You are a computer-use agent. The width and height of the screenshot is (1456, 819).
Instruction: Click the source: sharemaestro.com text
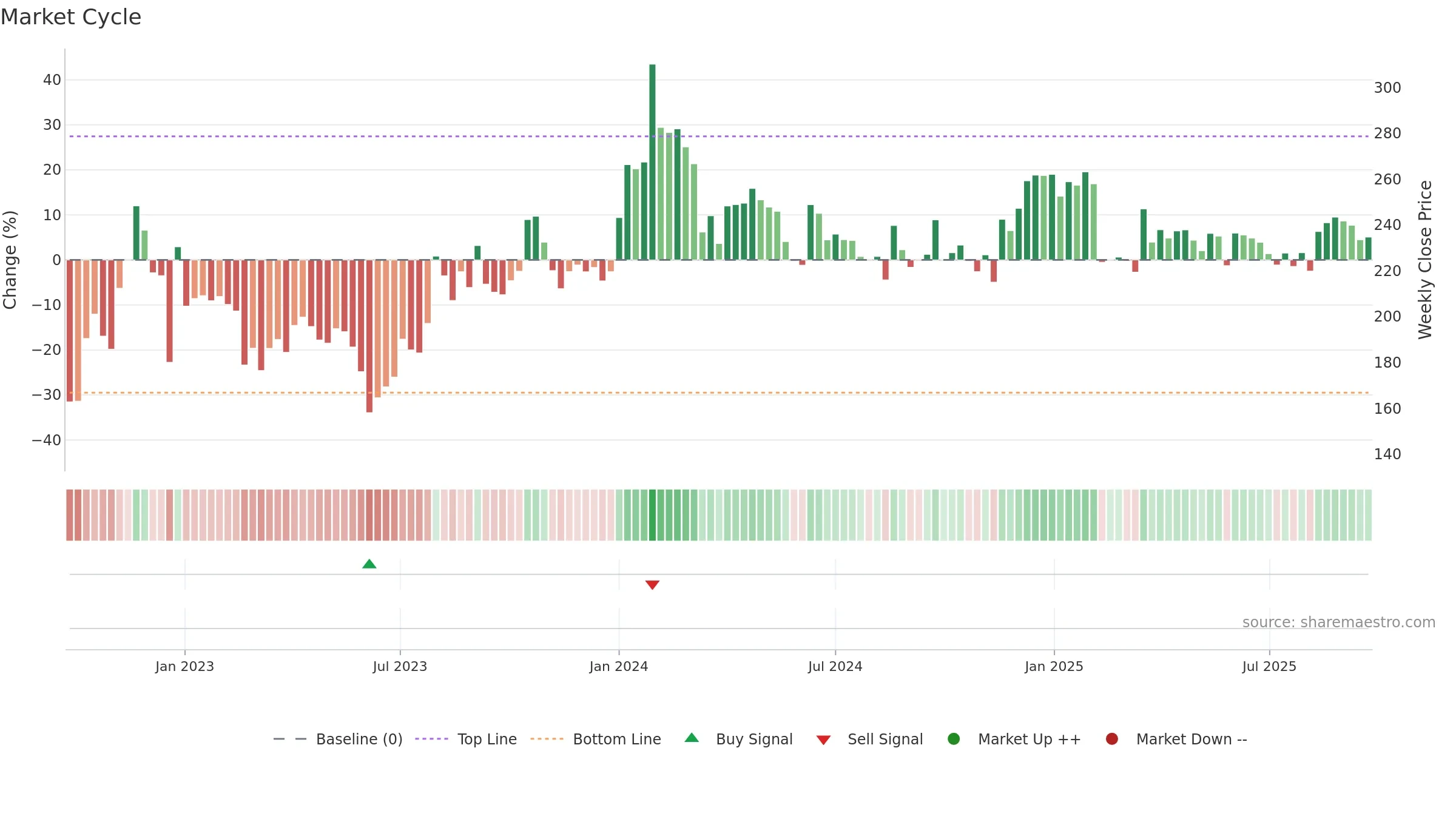(x=1339, y=622)
